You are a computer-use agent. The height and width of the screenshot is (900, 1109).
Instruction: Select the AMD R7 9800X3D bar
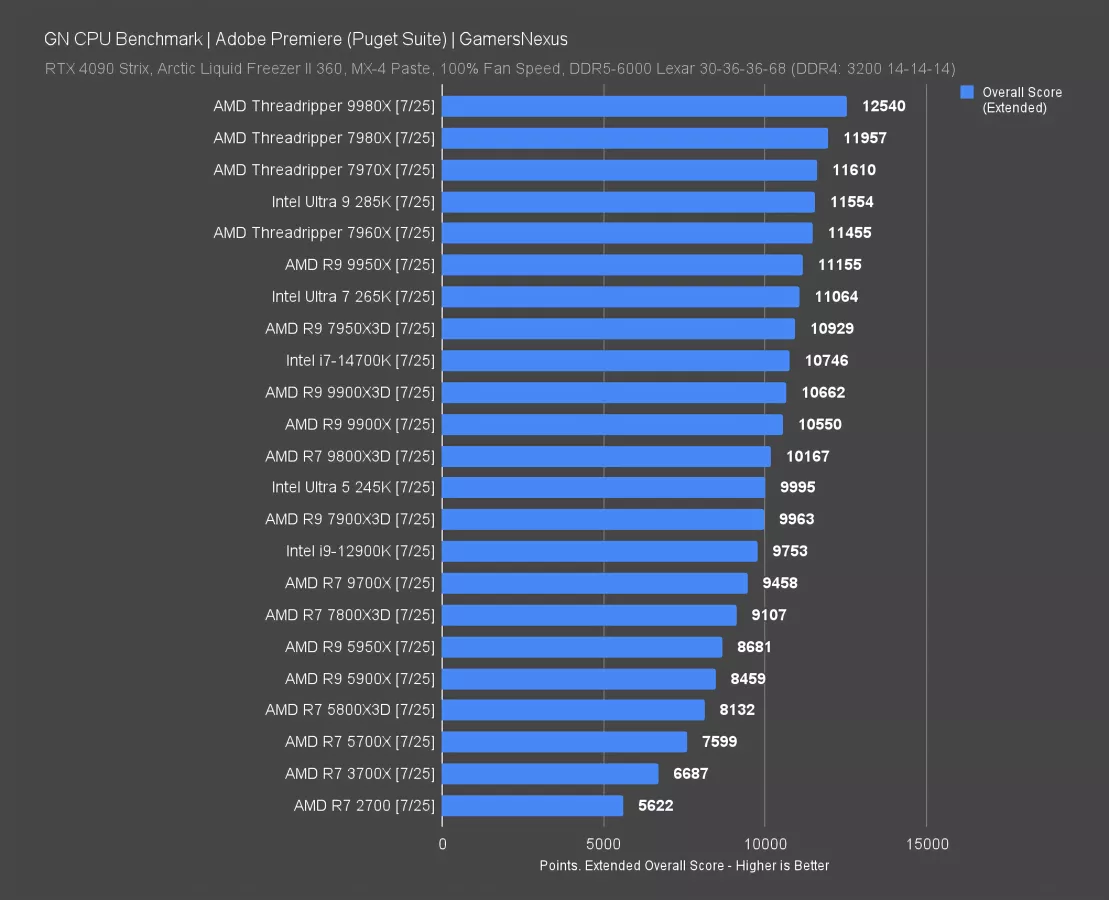tap(606, 456)
